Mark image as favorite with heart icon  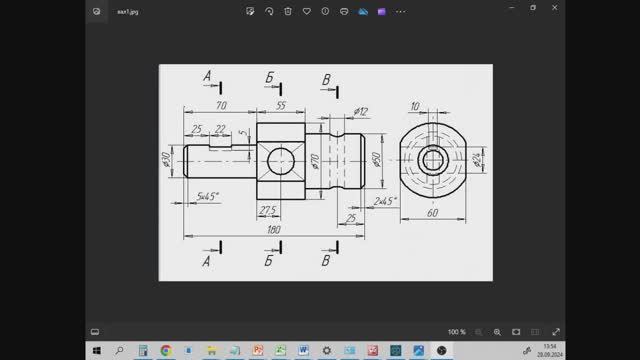click(x=307, y=11)
